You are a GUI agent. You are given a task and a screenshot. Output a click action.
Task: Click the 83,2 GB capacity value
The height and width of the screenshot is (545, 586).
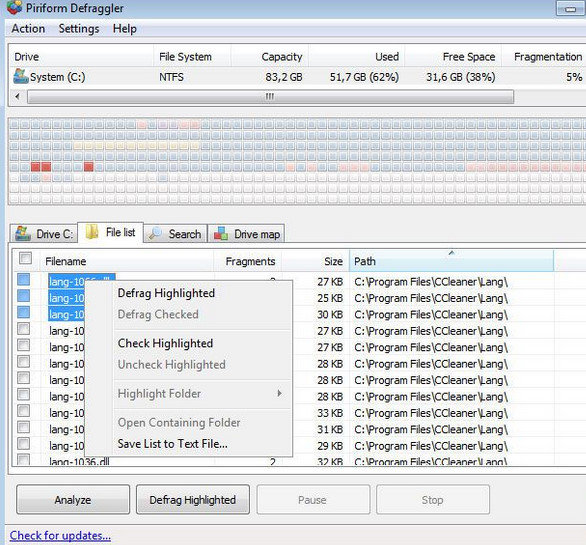[284, 77]
